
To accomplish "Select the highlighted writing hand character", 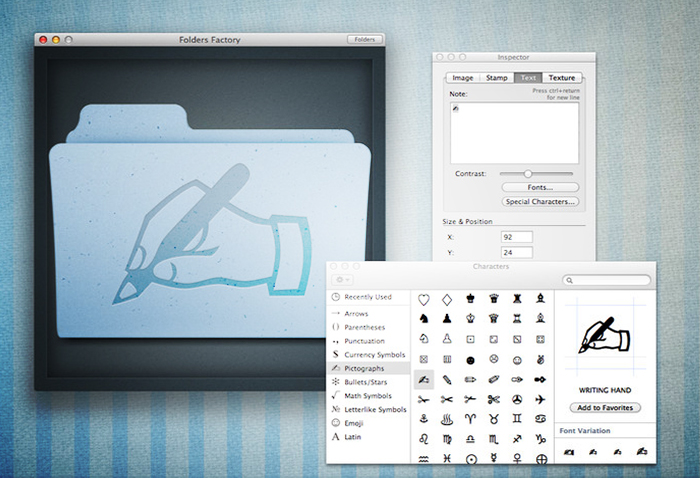I will pyautogui.click(x=424, y=380).
